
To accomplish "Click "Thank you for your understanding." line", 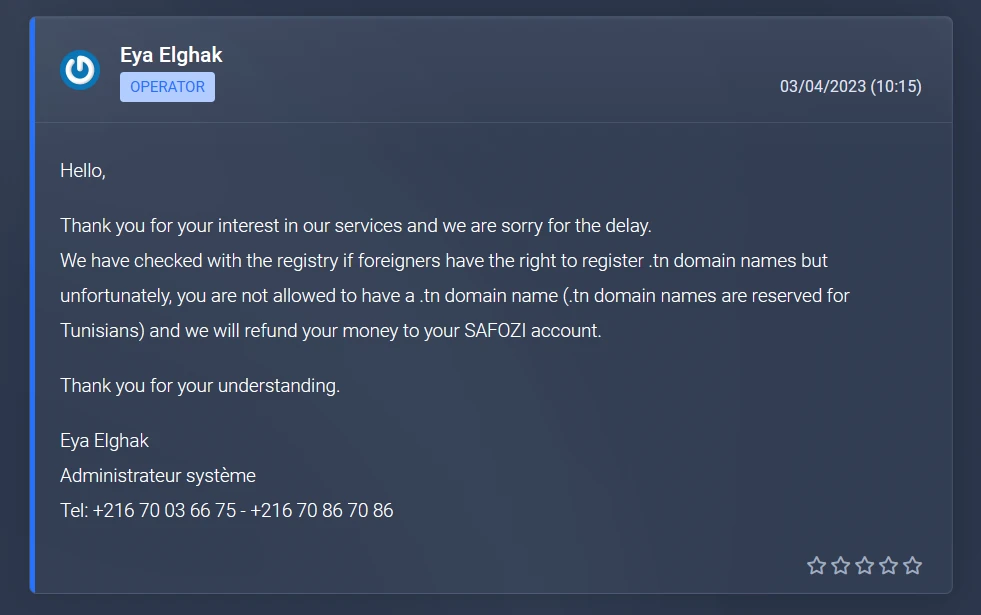I will tap(200, 385).
